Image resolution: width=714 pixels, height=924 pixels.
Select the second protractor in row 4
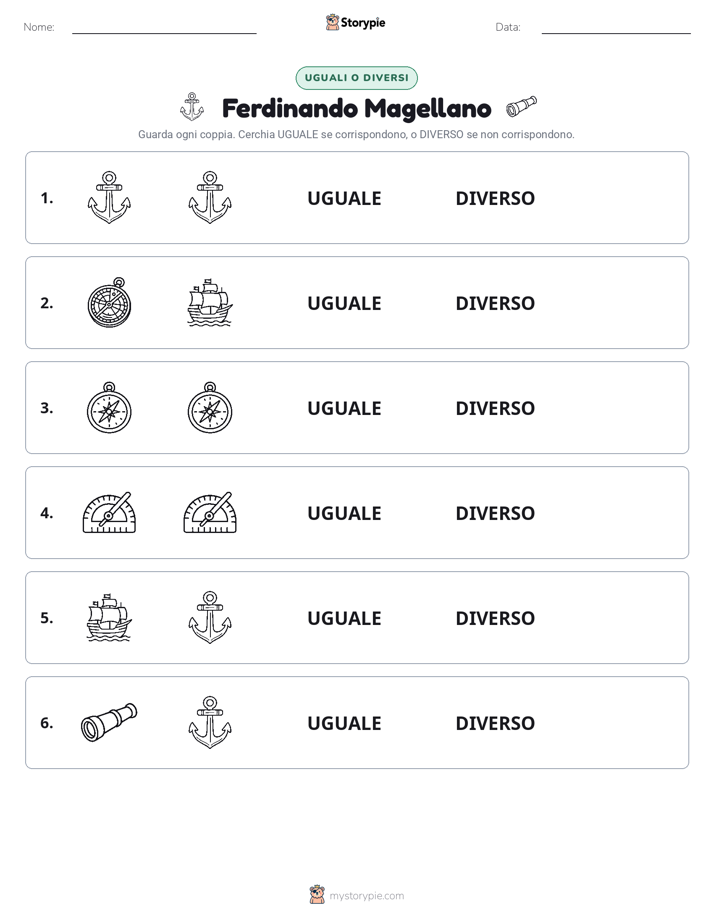click(210, 513)
